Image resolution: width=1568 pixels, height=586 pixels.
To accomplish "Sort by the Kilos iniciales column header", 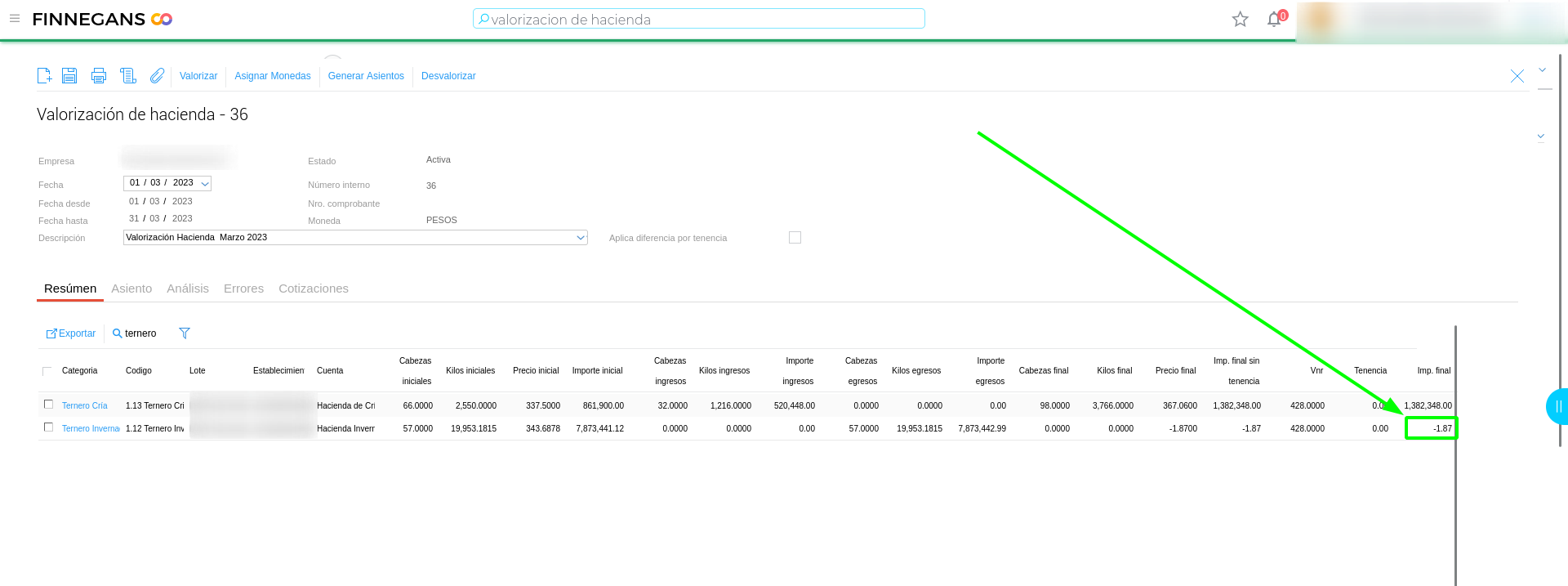I will pyautogui.click(x=470, y=371).
